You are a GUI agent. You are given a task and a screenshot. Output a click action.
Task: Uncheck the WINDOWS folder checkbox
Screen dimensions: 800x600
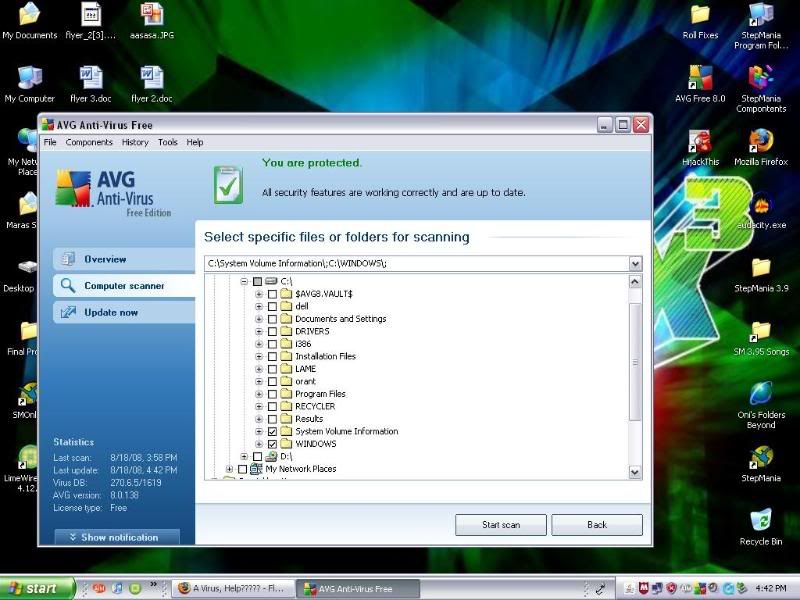[272, 444]
